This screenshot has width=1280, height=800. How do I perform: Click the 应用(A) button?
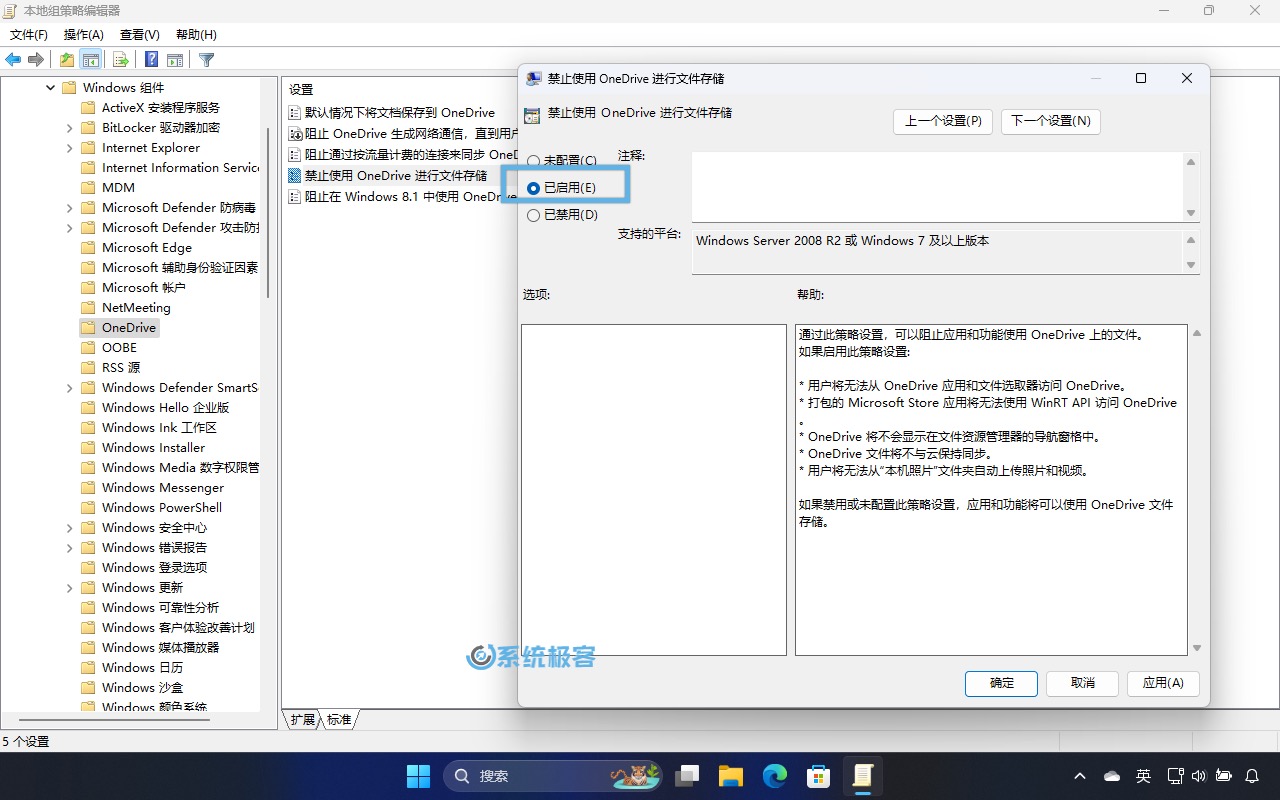coord(1163,683)
